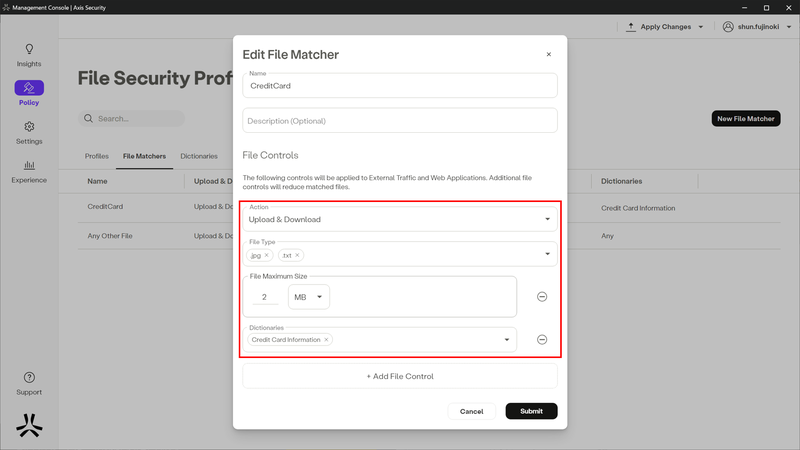The image size is (800, 450).
Task: Switch to the Profiles tab
Action: 97,157
